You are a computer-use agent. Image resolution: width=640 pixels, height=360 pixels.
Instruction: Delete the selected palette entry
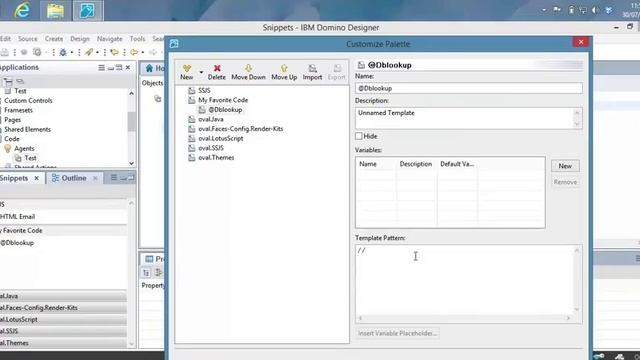coord(216,72)
